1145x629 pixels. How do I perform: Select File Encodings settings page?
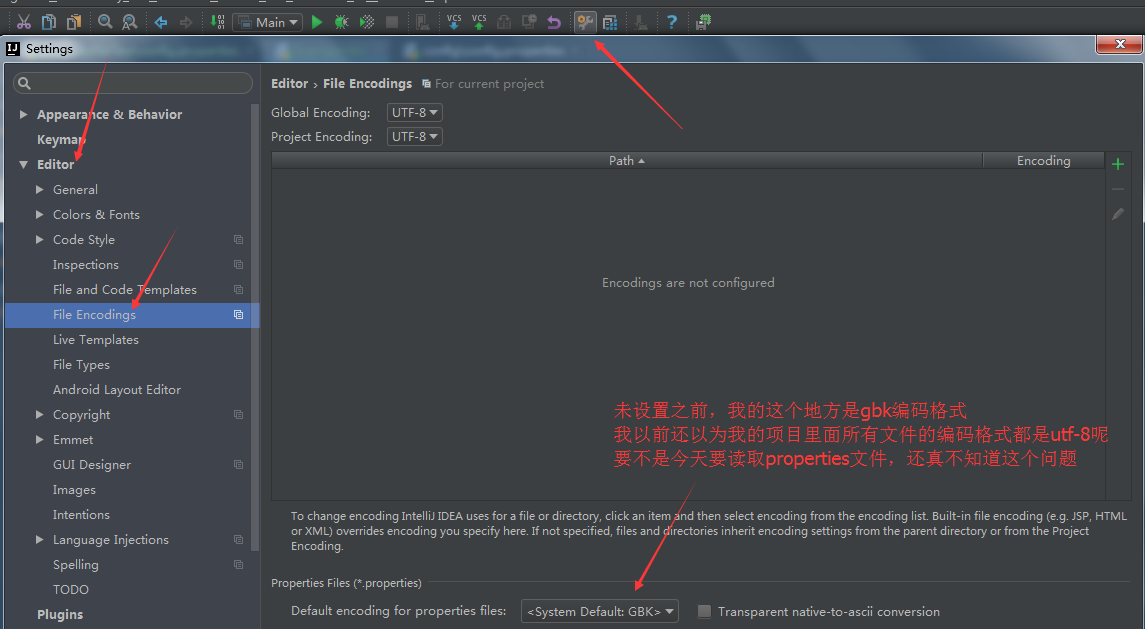[x=94, y=314]
